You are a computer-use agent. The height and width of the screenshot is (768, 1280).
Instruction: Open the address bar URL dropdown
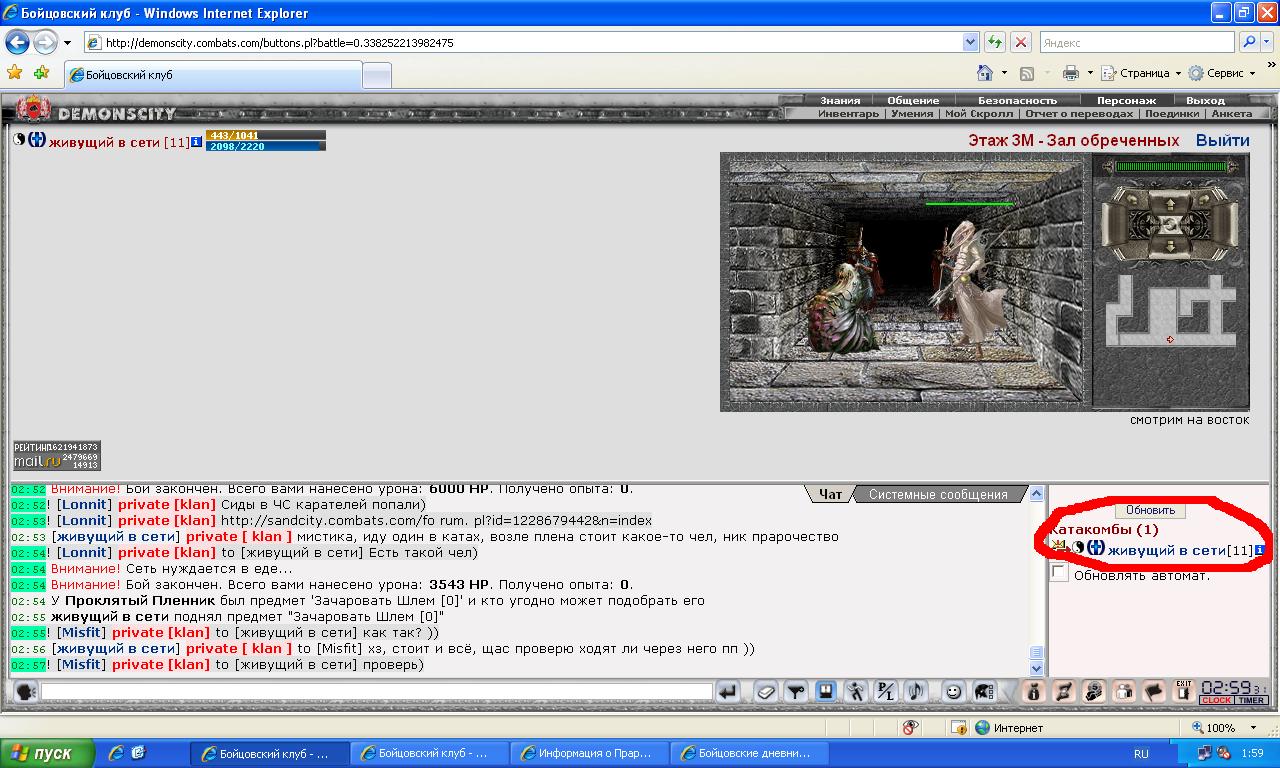pyautogui.click(x=970, y=43)
